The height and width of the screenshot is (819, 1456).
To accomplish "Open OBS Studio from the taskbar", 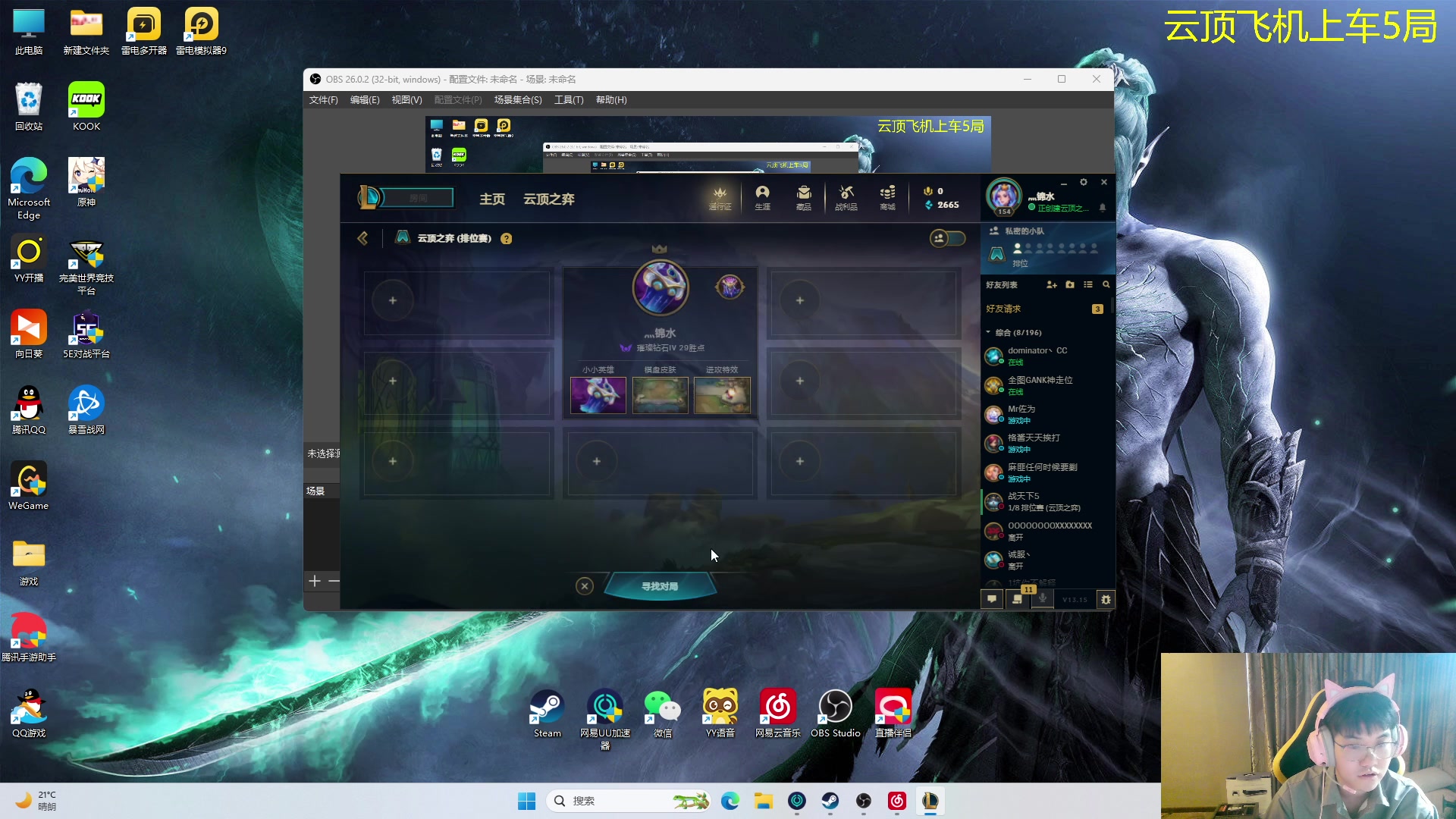I will click(864, 801).
